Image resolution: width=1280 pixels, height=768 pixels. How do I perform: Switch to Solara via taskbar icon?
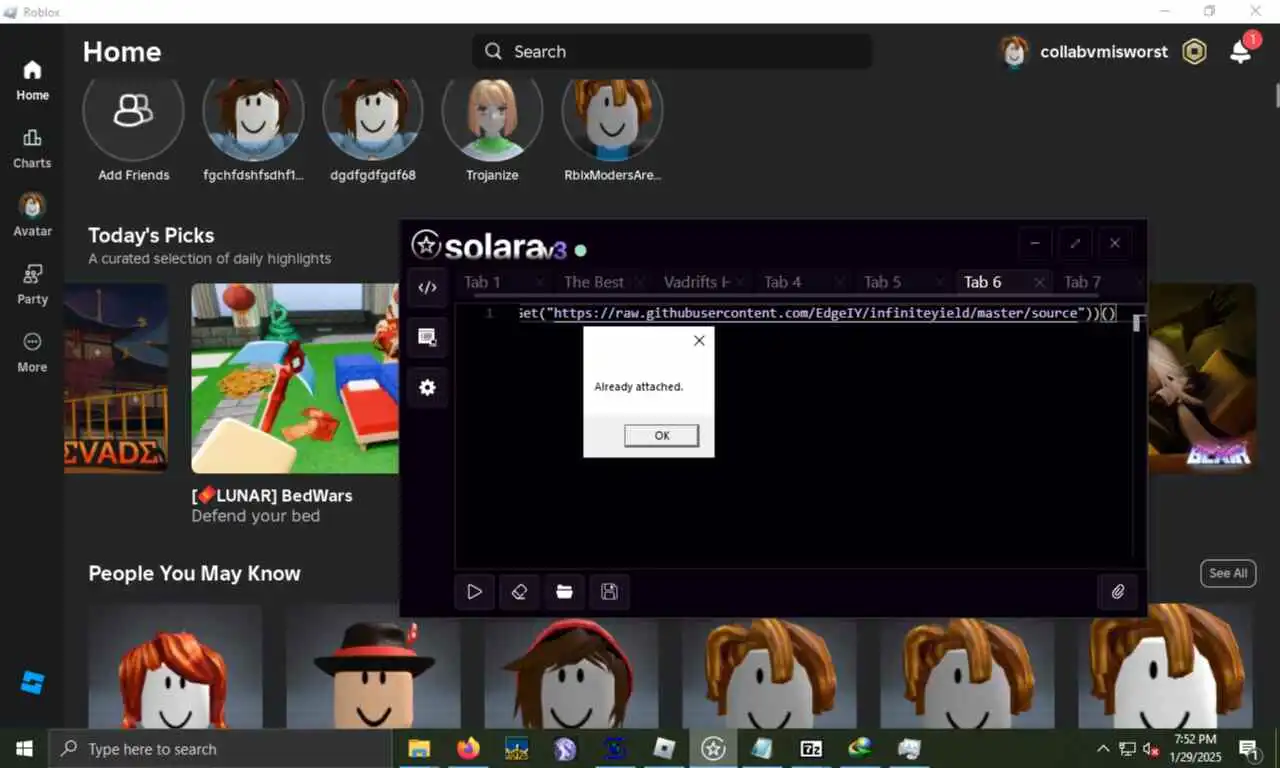click(x=713, y=748)
